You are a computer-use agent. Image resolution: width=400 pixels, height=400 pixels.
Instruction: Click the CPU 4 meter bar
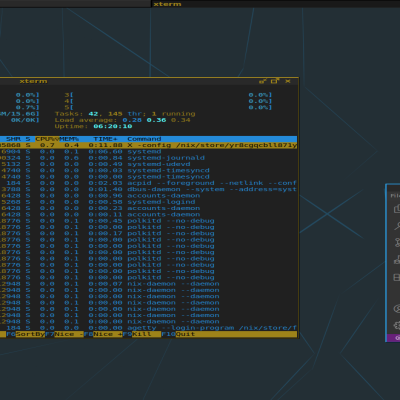click(x=168, y=101)
